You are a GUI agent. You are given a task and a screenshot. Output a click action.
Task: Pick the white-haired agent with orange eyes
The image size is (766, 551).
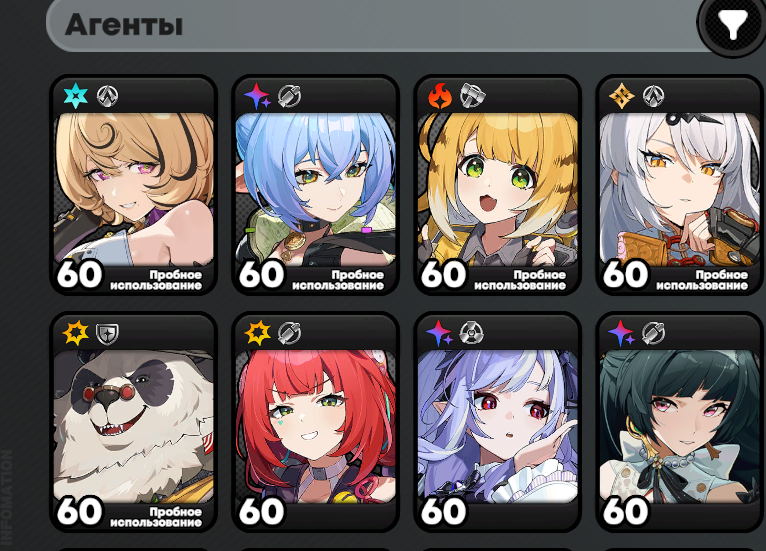[x=680, y=190]
